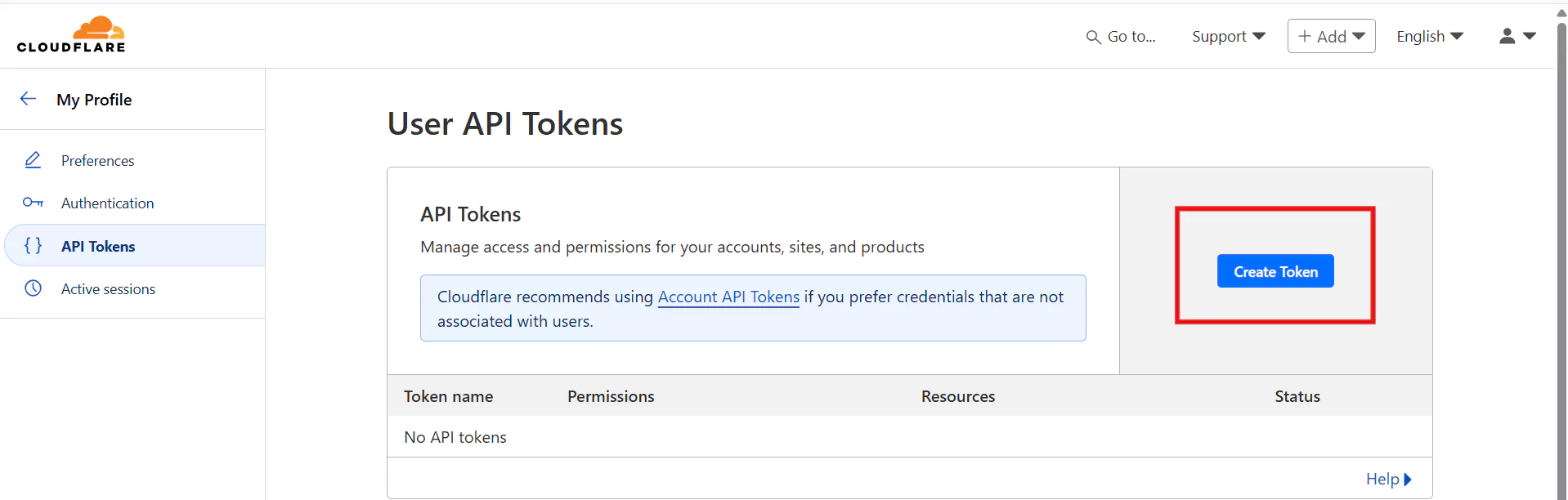Change language via the English dropdown
The image size is (1568, 500).
point(1429,36)
